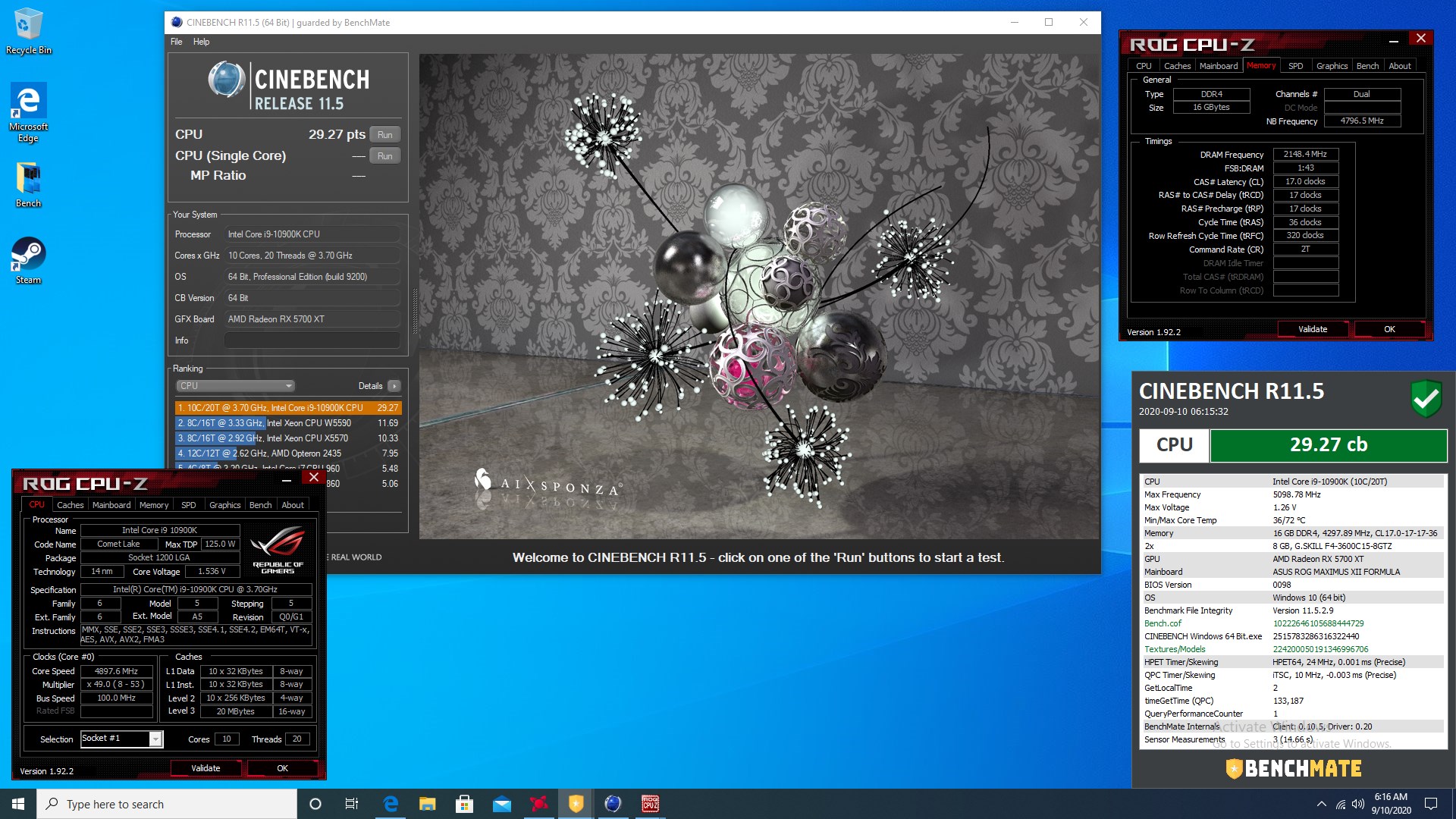Click the Cinebench rendered scene image
The width and height of the screenshot is (1456, 819).
[x=758, y=296]
